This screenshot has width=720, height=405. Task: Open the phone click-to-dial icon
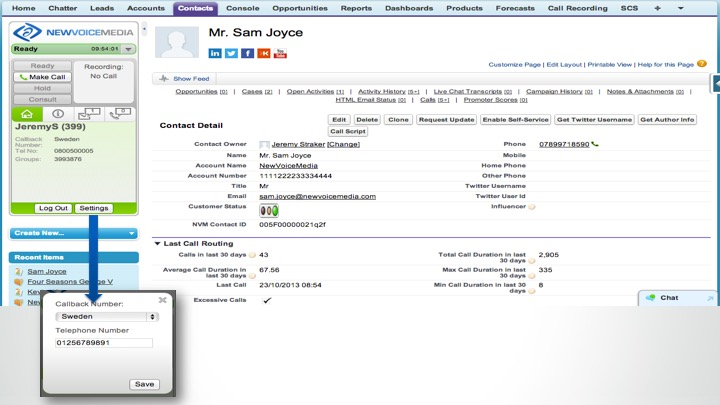click(595, 144)
